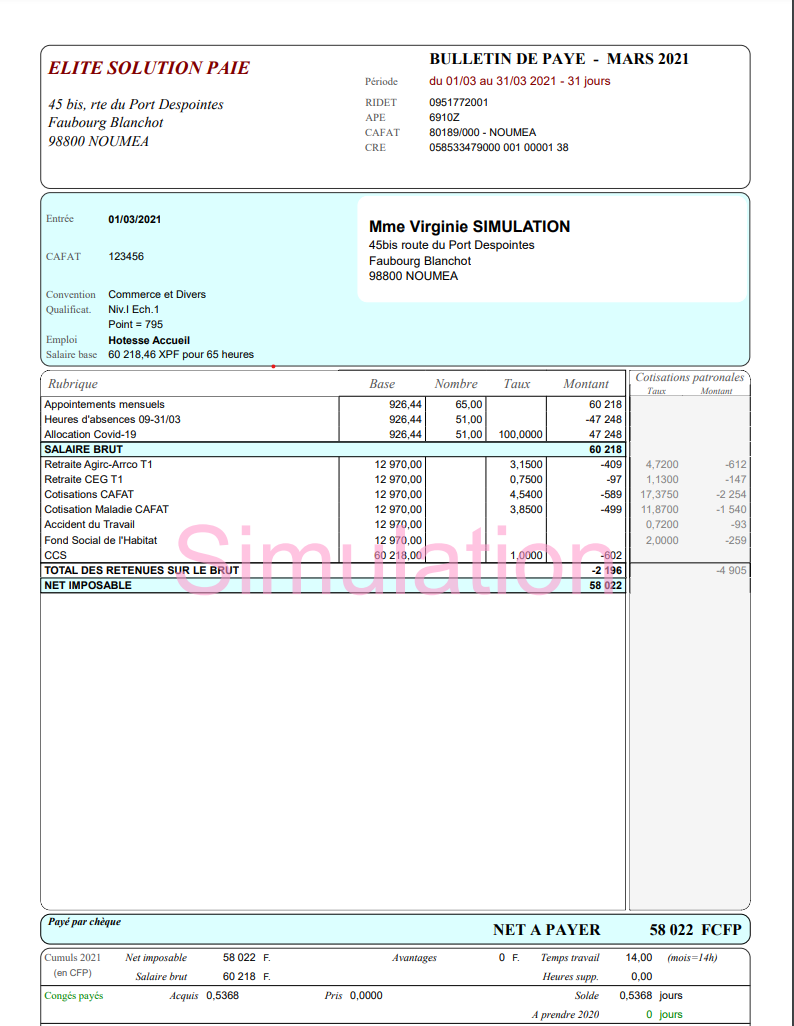The width and height of the screenshot is (794, 1026).
Task: Click the 'Rubrique' column header
Action: tap(73, 384)
